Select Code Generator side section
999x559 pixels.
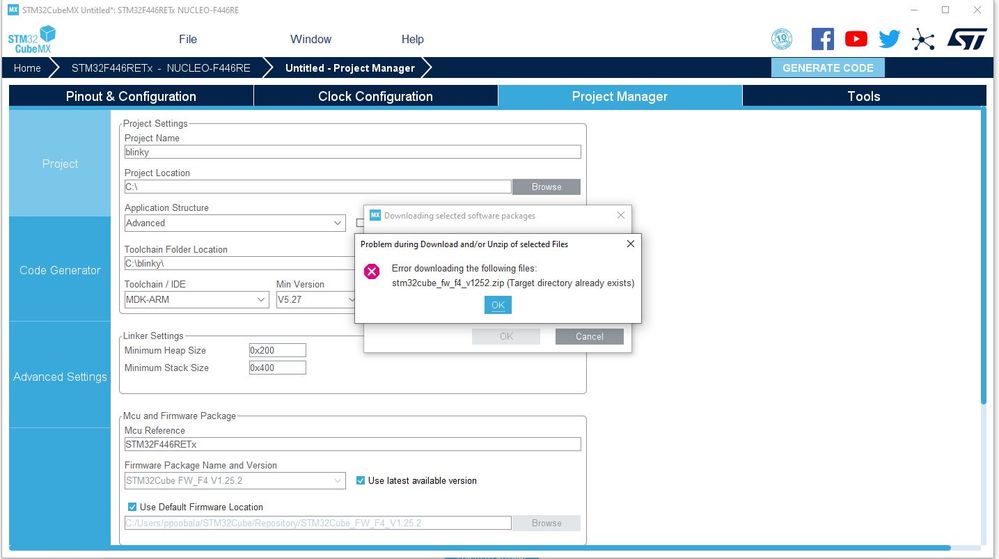pos(60,270)
